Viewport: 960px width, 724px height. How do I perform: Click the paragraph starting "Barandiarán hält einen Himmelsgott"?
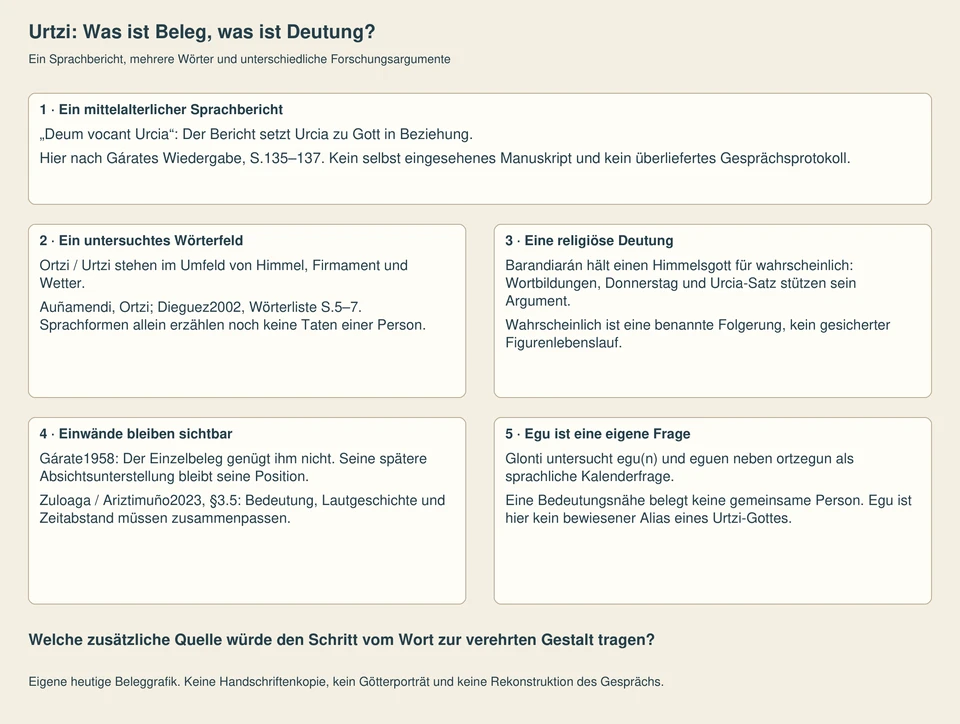[x=681, y=283]
